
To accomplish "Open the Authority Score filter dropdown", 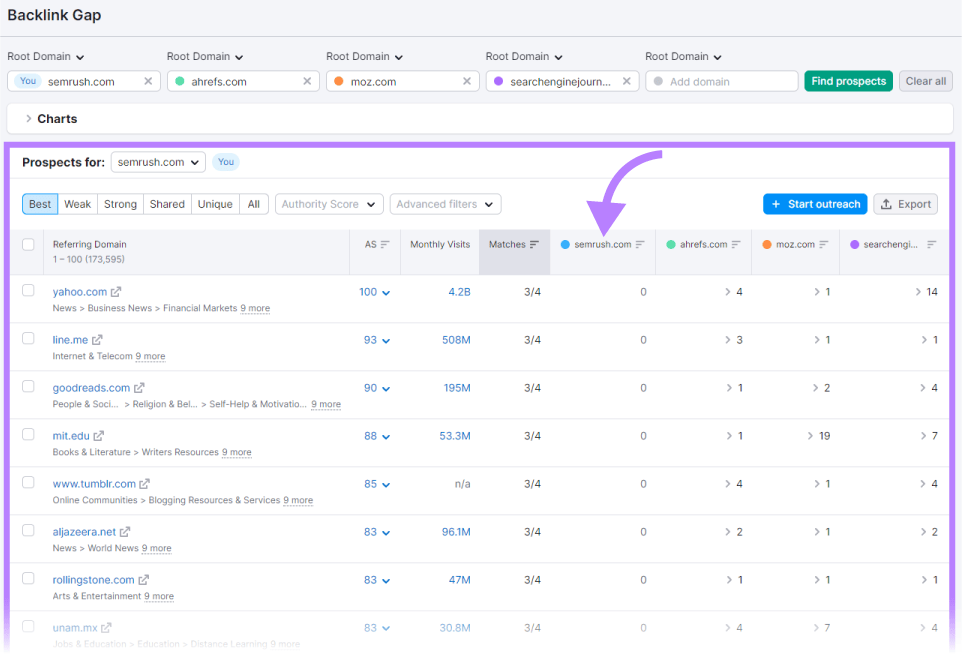I will pyautogui.click(x=329, y=204).
